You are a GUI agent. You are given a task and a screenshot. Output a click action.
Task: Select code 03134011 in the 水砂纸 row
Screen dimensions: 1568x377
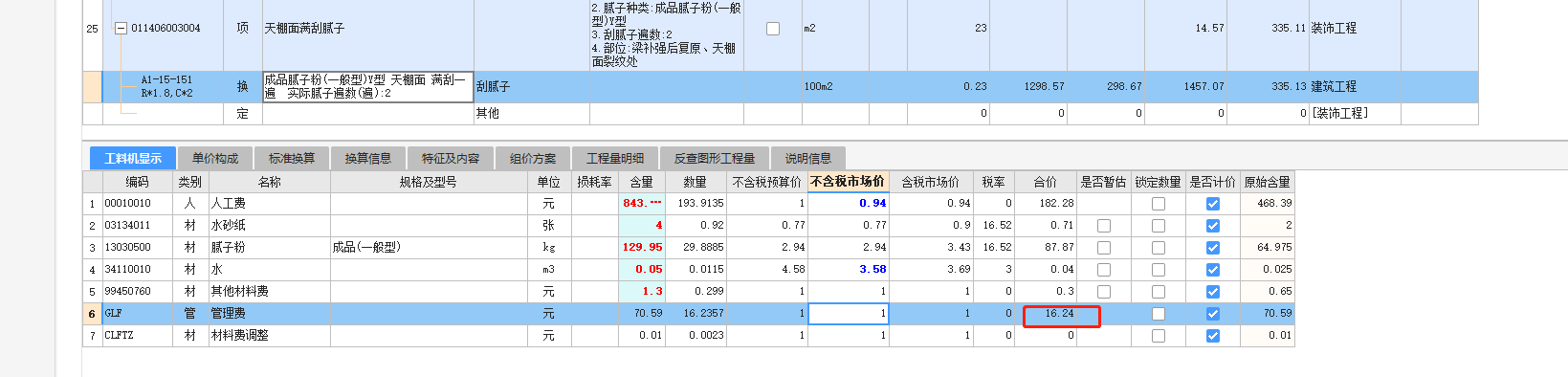coord(138,226)
